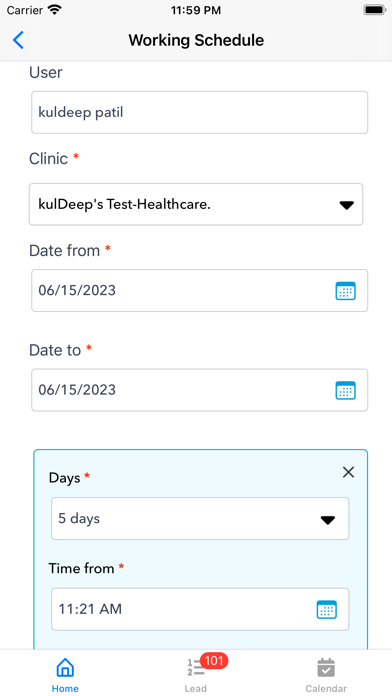Tap the Wi-Fi status icon
The width and height of the screenshot is (392, 696).
click(55, 10)
